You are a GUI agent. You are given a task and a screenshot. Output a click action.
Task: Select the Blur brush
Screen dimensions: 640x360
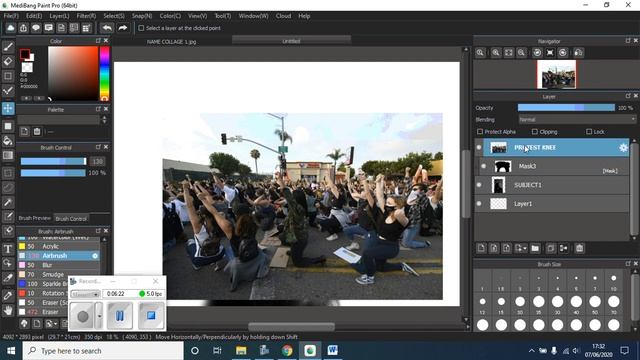click(x=58, y=265)
